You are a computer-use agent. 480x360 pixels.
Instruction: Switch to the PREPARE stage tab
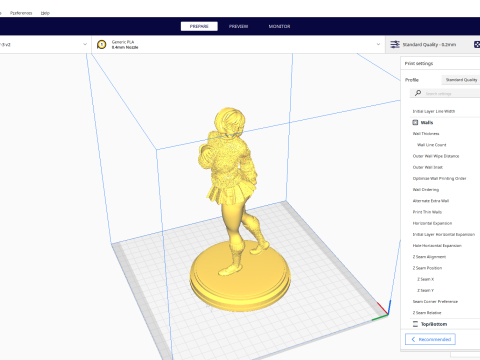[199, 26]
